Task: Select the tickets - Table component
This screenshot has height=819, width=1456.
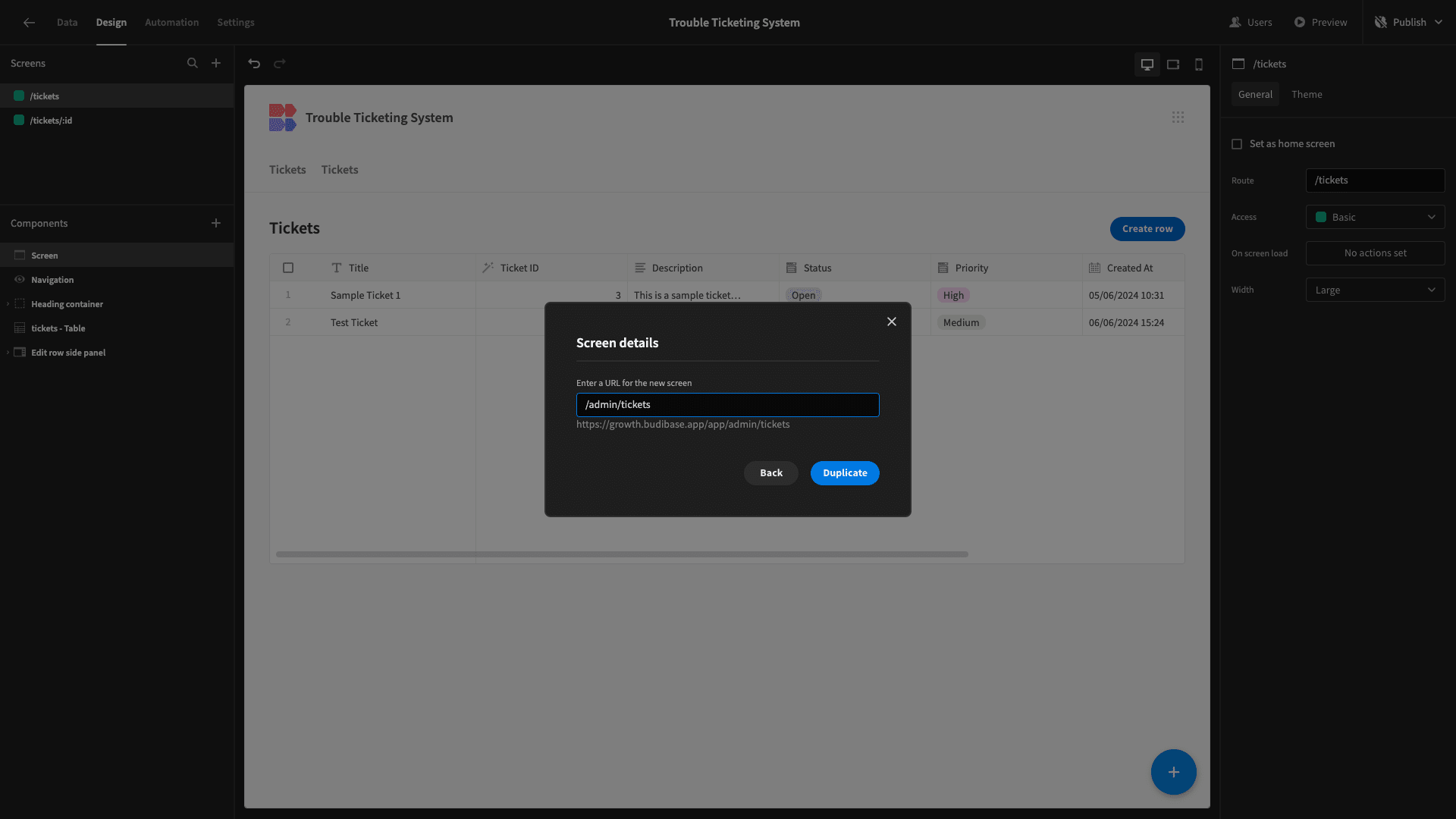Action: coord(117,328)
